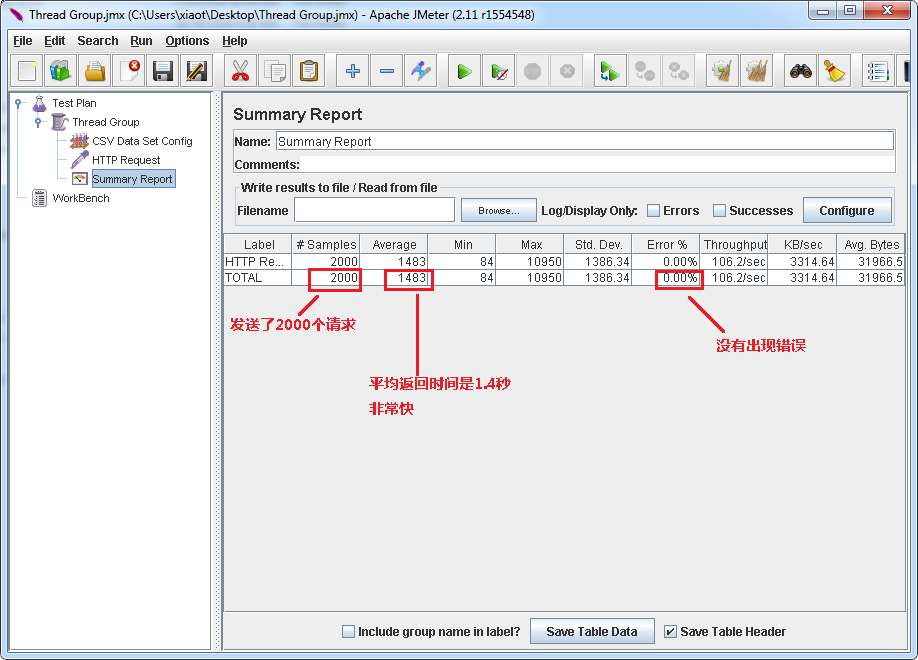Click the Clear All broom icon
The height and width of the screenshot is (660, 918).
click(x=833, y=71)
